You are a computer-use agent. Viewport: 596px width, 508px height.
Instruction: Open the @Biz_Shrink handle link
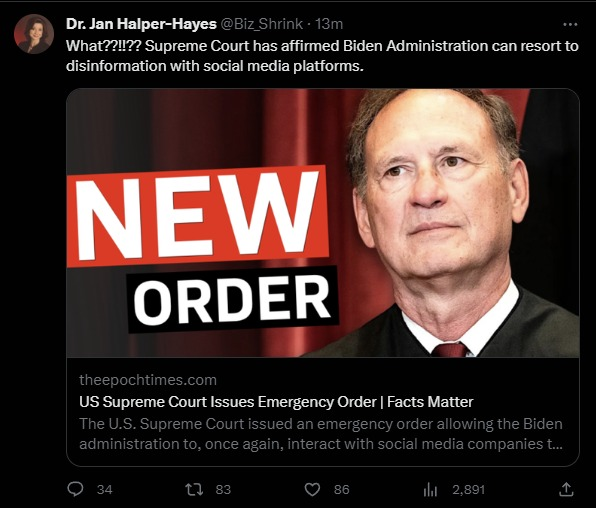(x=262, y=24)
